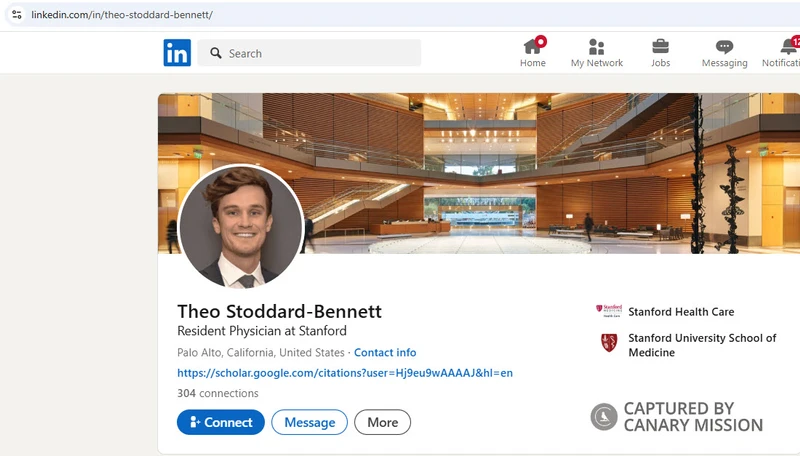Open the Messaging chat icon
Image resolution: width=800 pixels, height=456 pixels.
tap(724, 53)
